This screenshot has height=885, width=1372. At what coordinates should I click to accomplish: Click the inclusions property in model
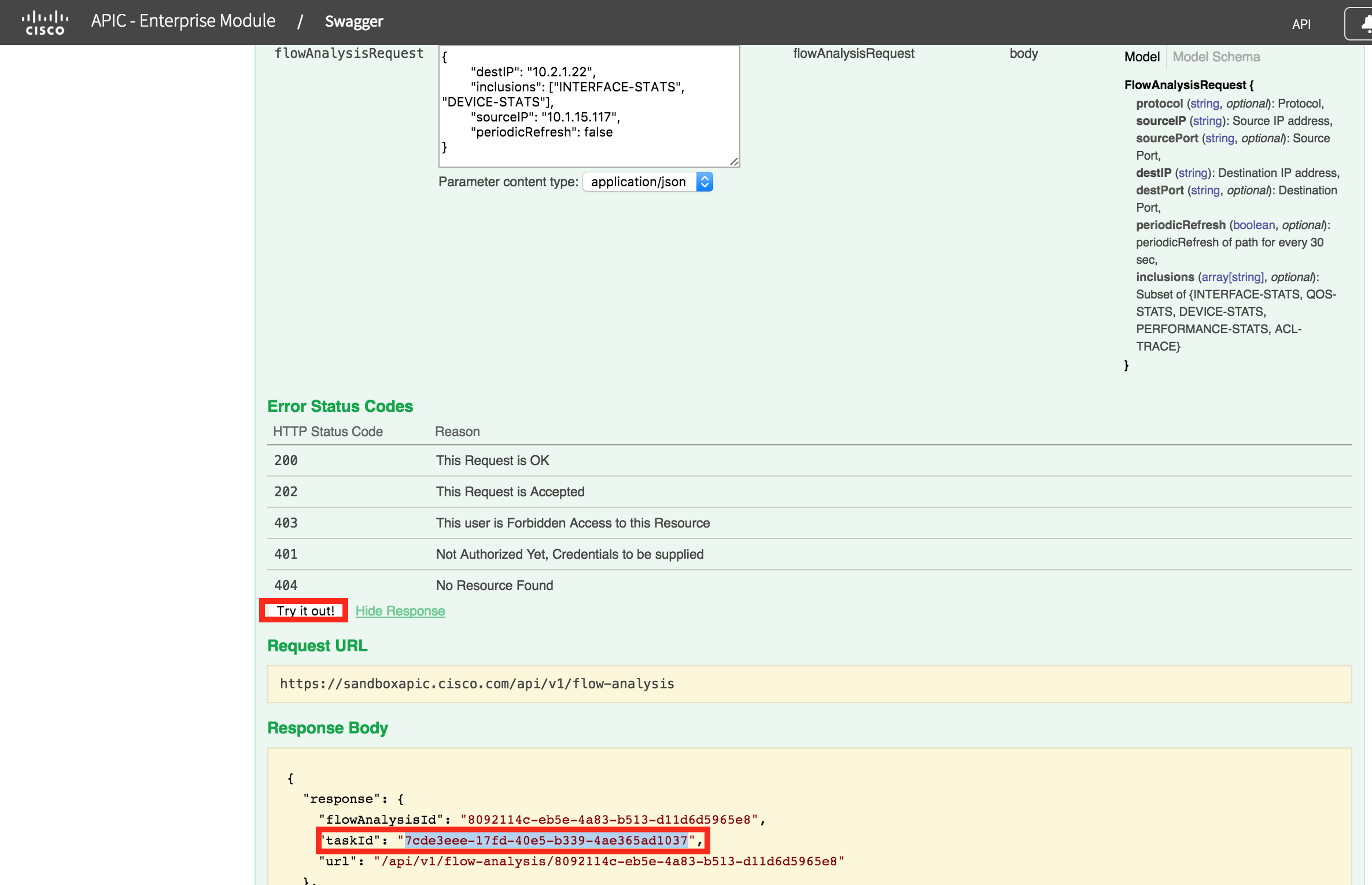(x=1165, y=277)
